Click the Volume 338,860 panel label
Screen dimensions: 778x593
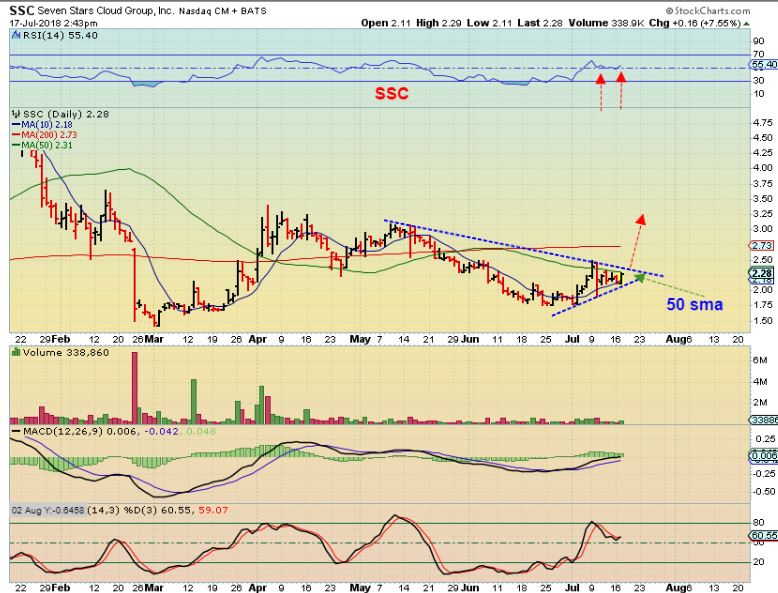(66, 352)
